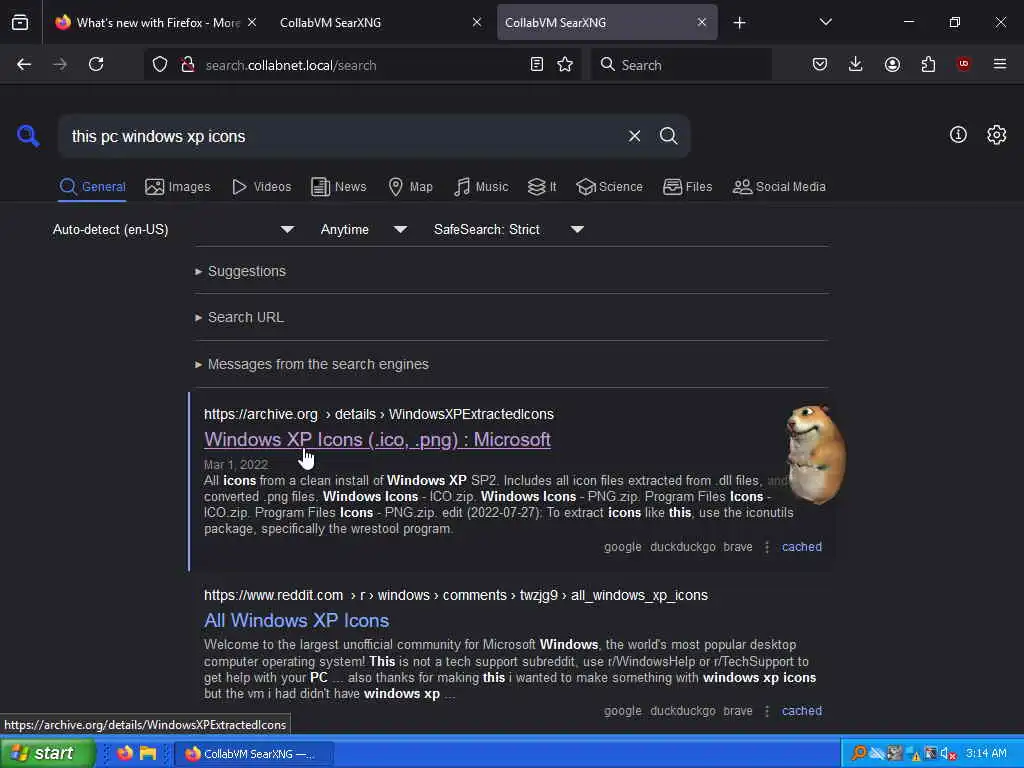This screenshot has height=768, width=1024.
Task: Close the What's new with Firefox tab
Action: coord(252,23)
